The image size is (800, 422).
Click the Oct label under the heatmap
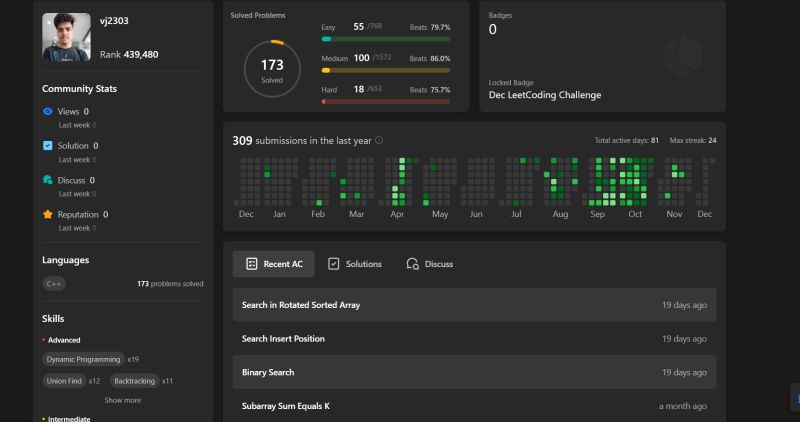coord(635,214)
